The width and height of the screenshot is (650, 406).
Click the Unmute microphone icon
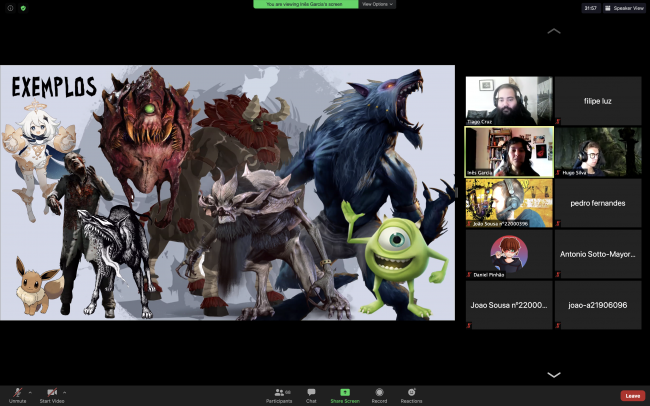click(17, 392)
